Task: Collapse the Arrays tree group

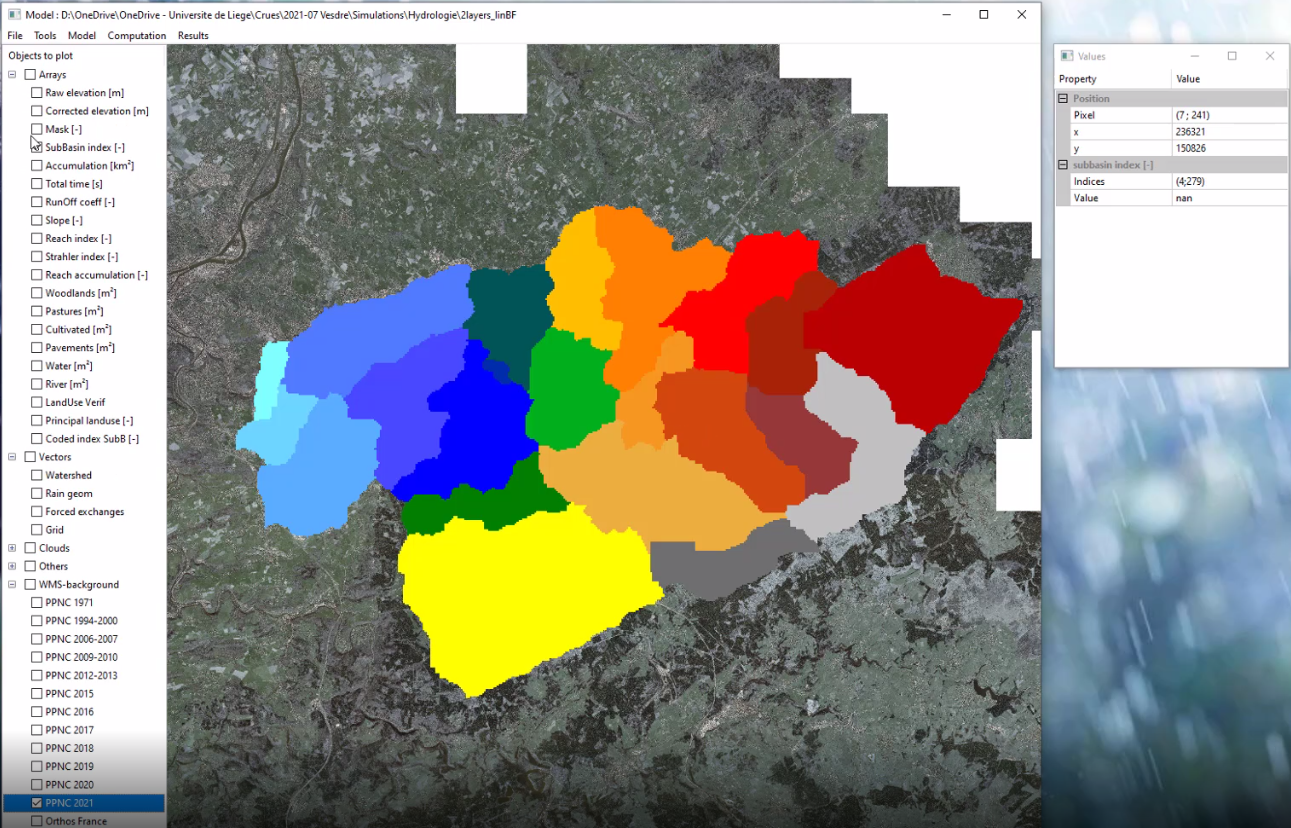Action: tap(12, 75)
